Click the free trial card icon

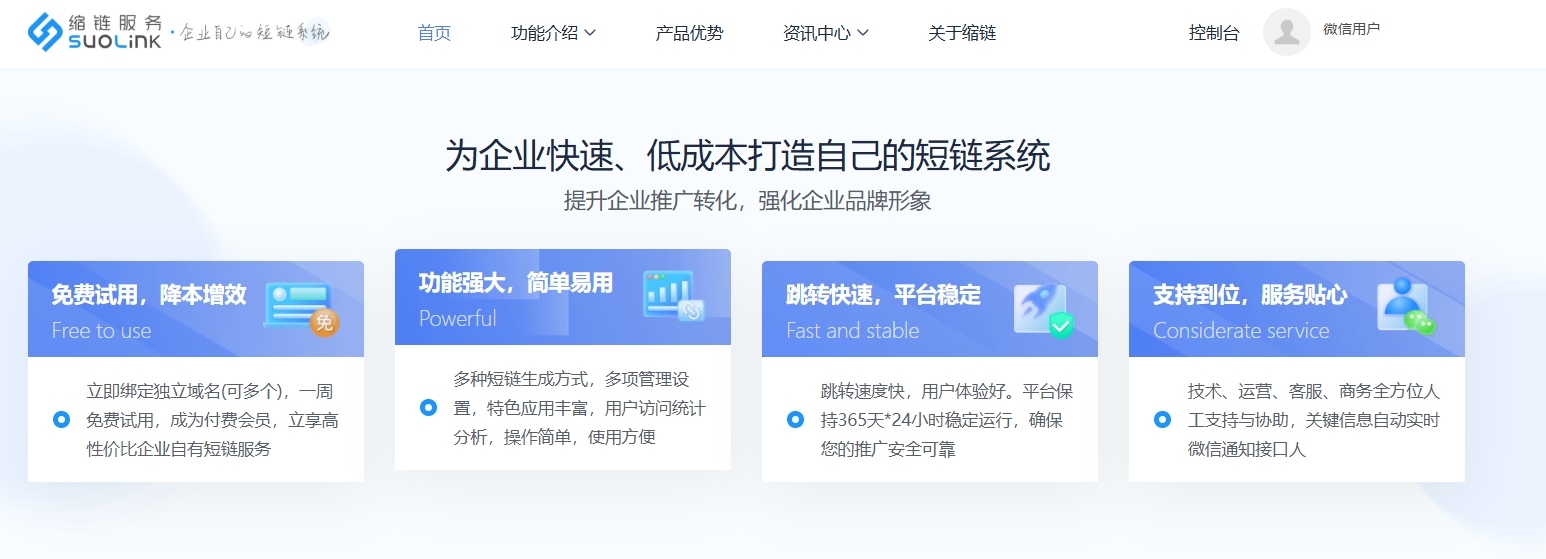point(301,308)
